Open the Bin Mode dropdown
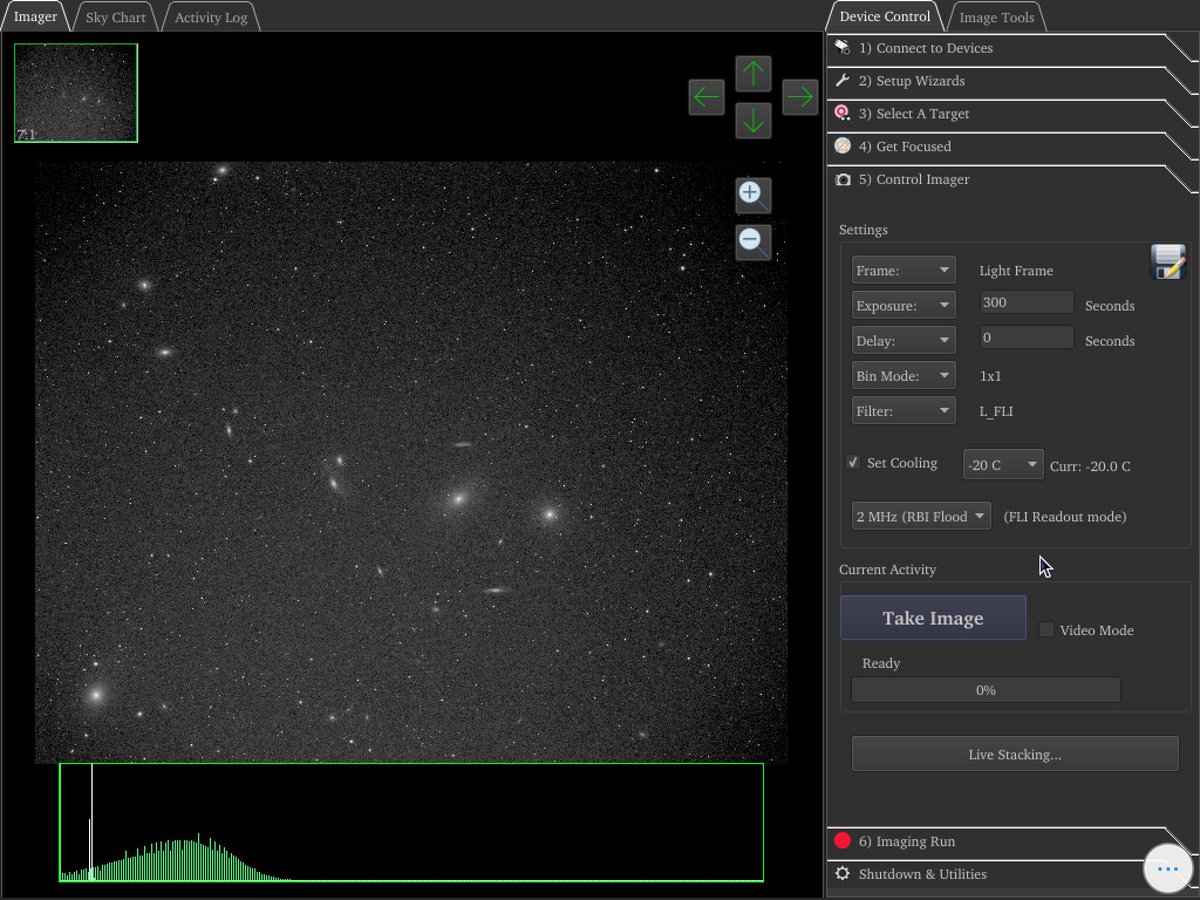 tap(904, 376)
